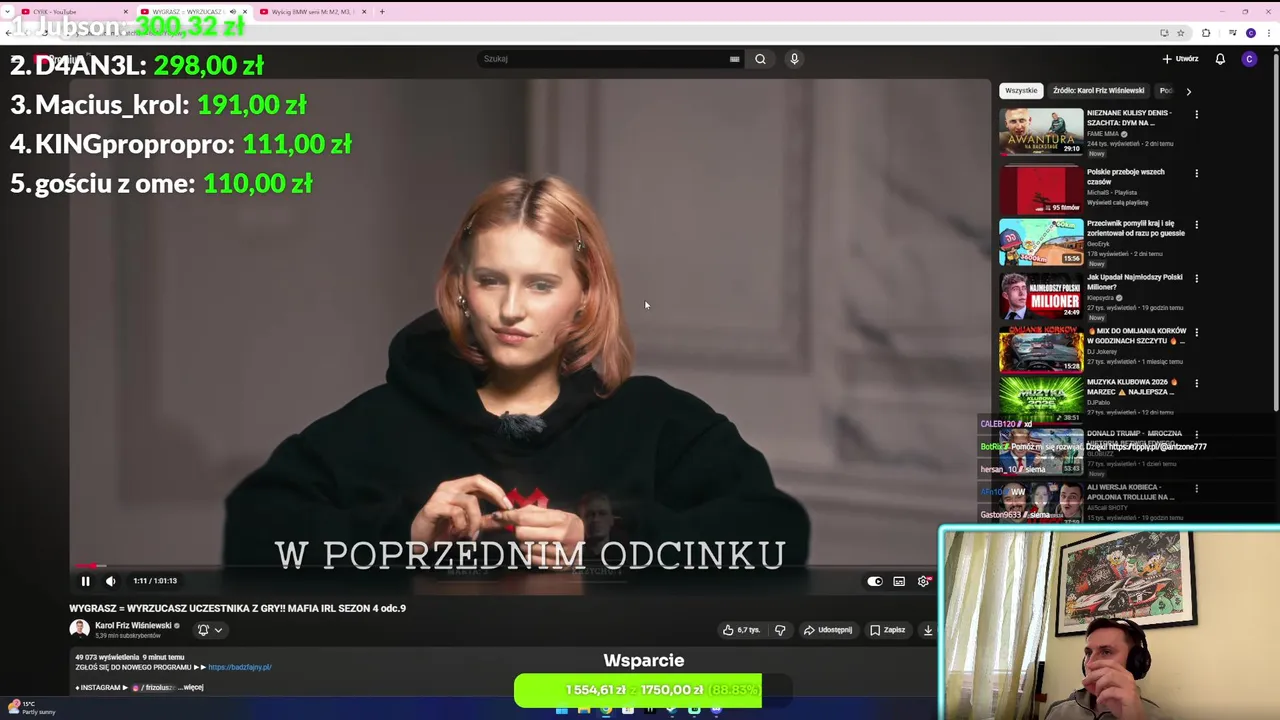The image size is (1280, 720).
Task: Close the CYRK - YouTube browser tab
Action: click(125, 12)
